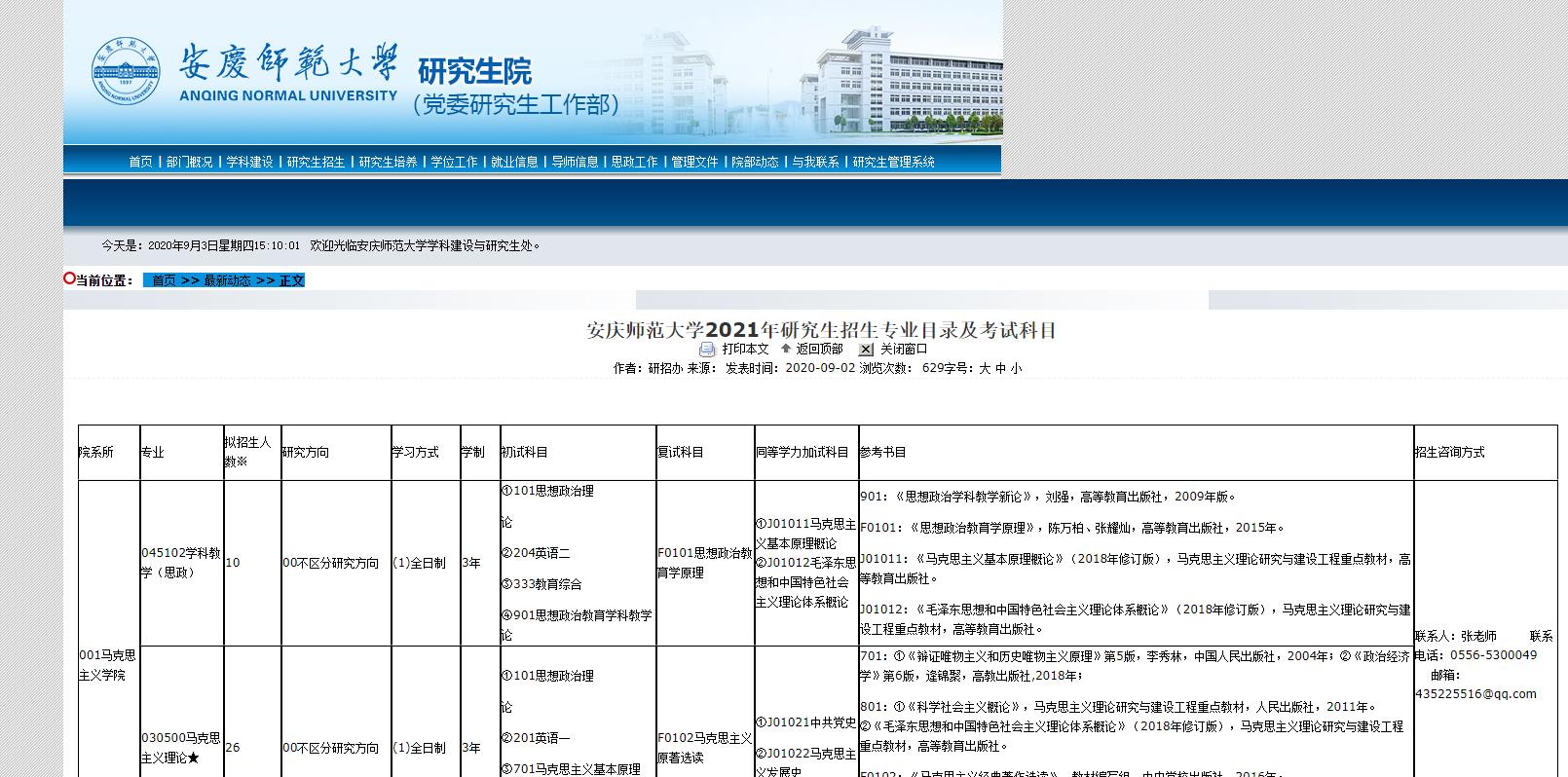The width and height of the screenshot is (1568, 777).
Task: Set font size to 中
Action: tap(1000, 369)
